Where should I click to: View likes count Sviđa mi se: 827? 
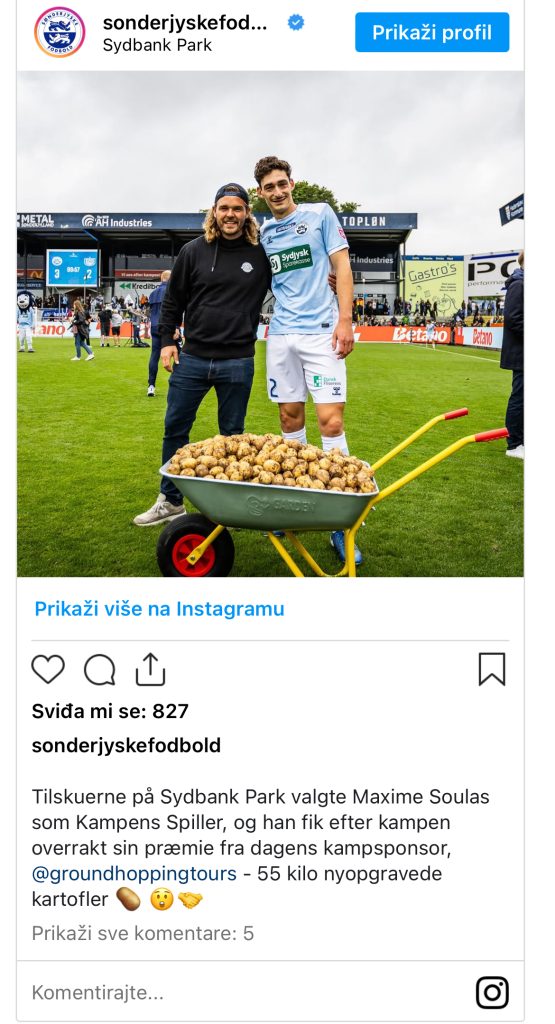tap(110, 711)
